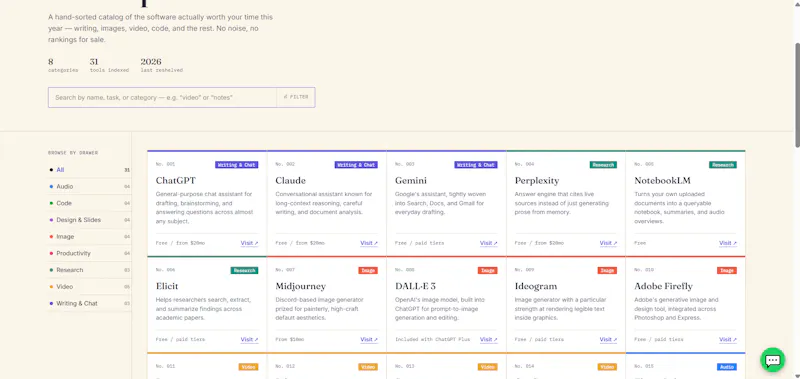Image resolution: width=800 pixels, height=379 pixels.
Task: Click the 'BROWSE BY DRAWER' heading
Action: point(73,153)
